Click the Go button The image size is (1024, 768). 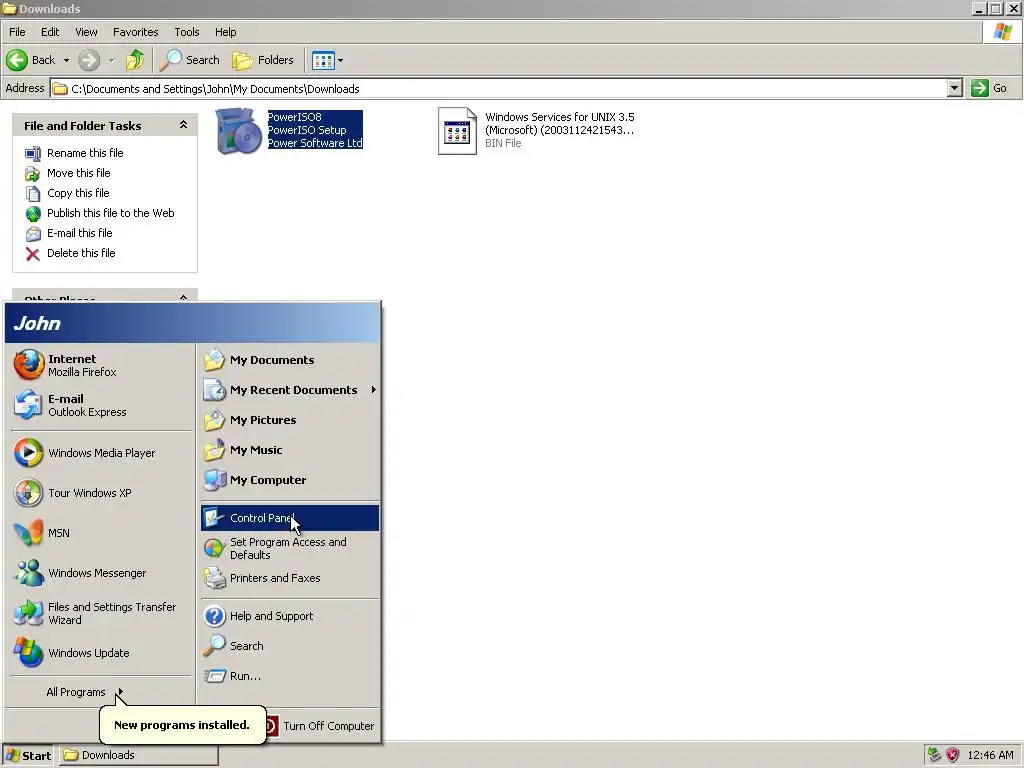click(x=989, y=88)
